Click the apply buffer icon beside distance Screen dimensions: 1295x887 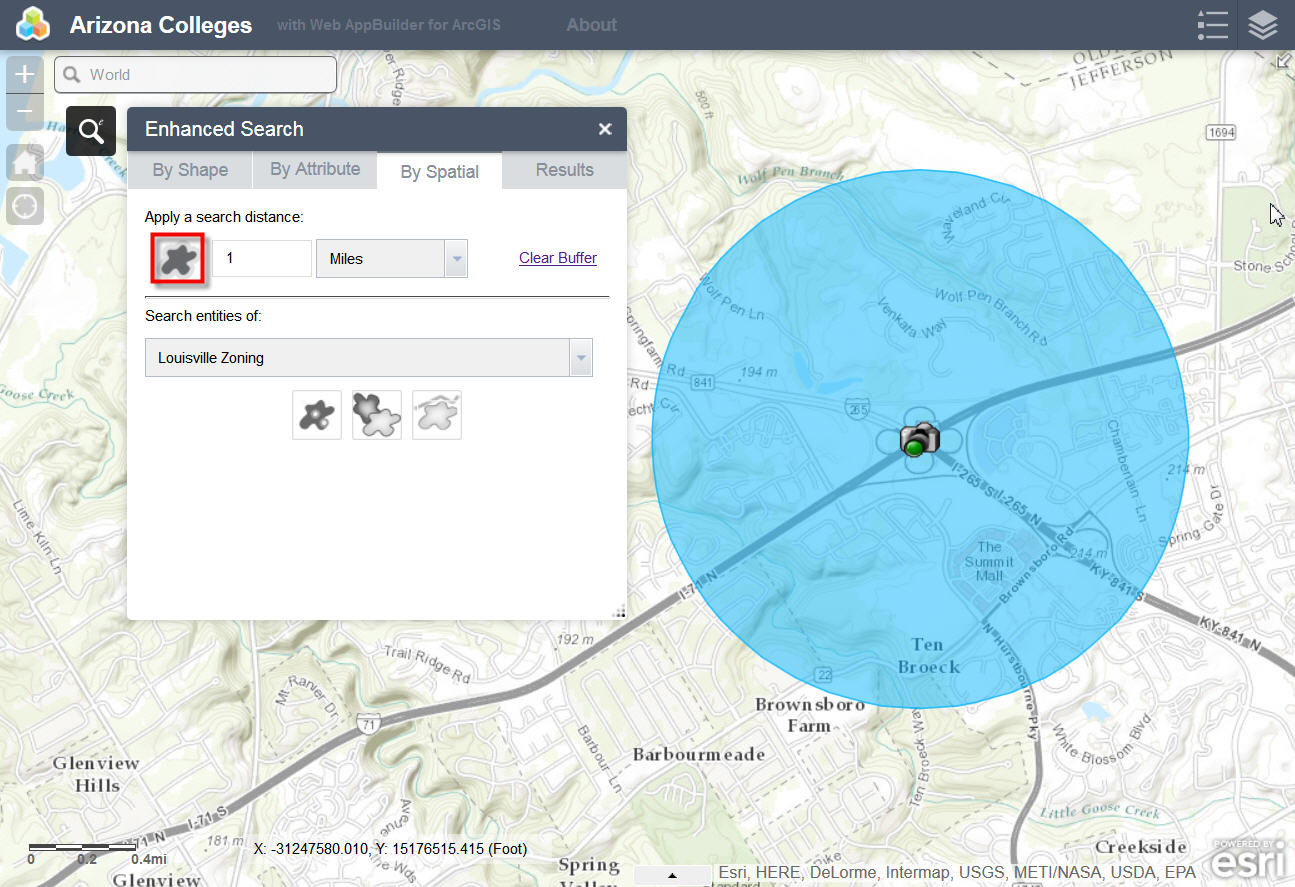point(178,259)
